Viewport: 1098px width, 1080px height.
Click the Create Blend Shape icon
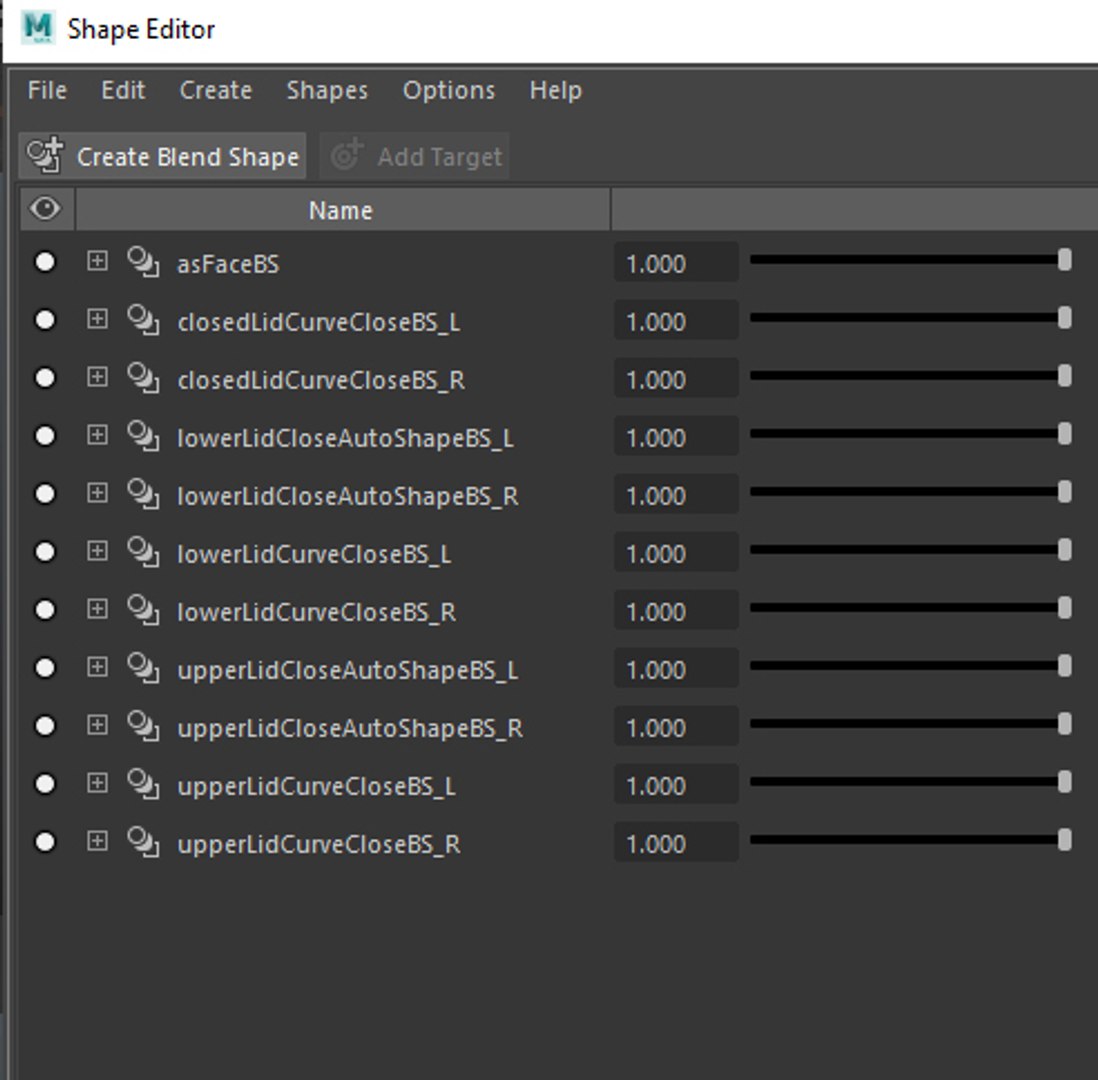click(45, 155)
